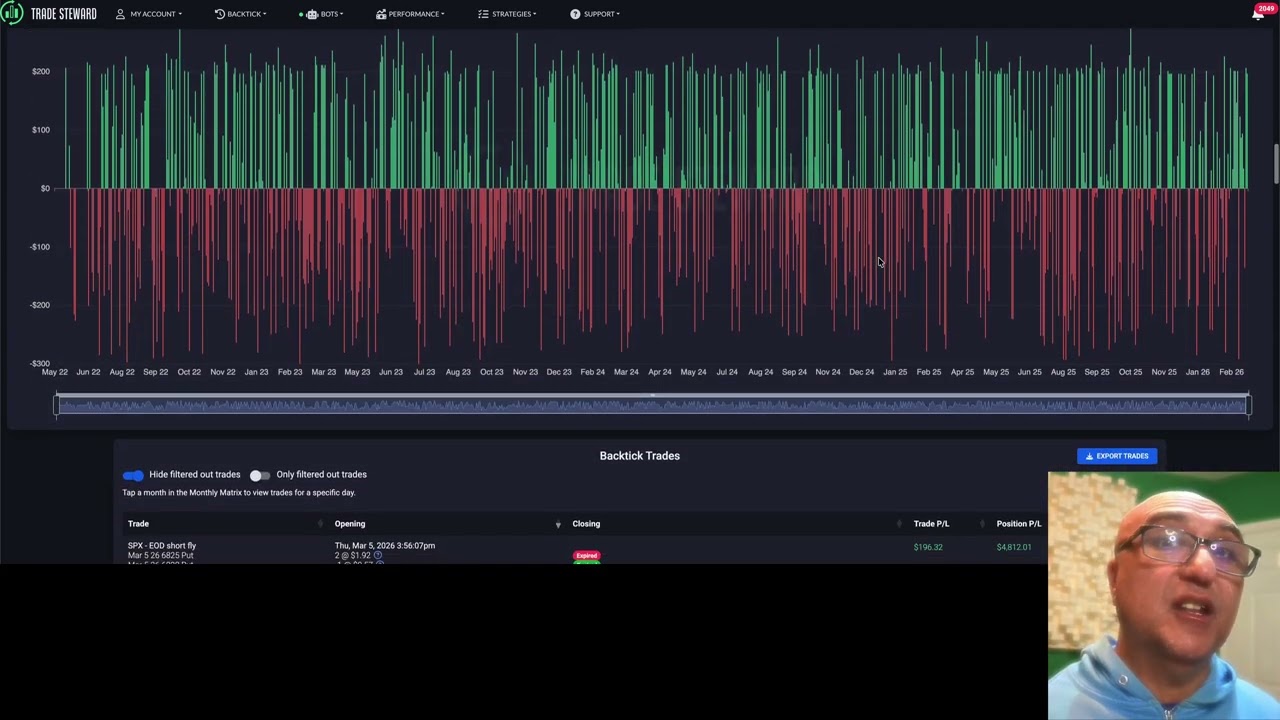Click left handle of chart range selector
This screenshot has width=1280, height=720.
click(x=56, y=405)
